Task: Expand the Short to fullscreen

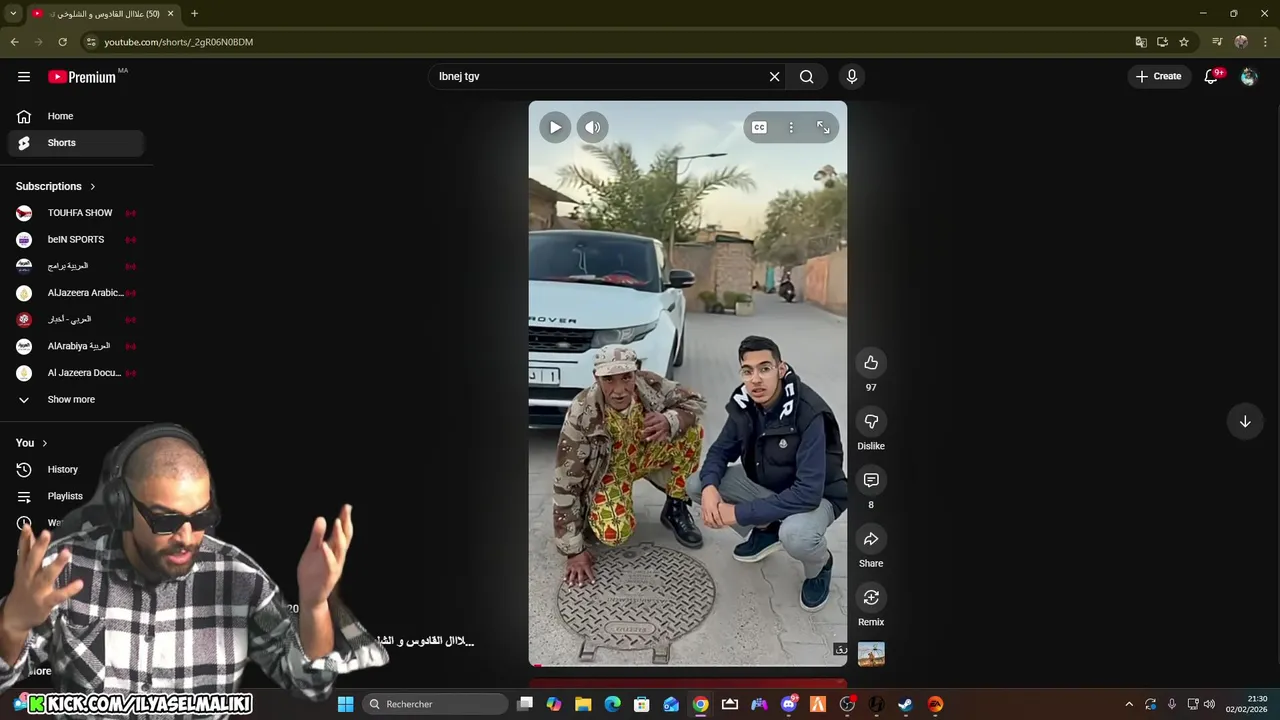Action: point(823,127)
